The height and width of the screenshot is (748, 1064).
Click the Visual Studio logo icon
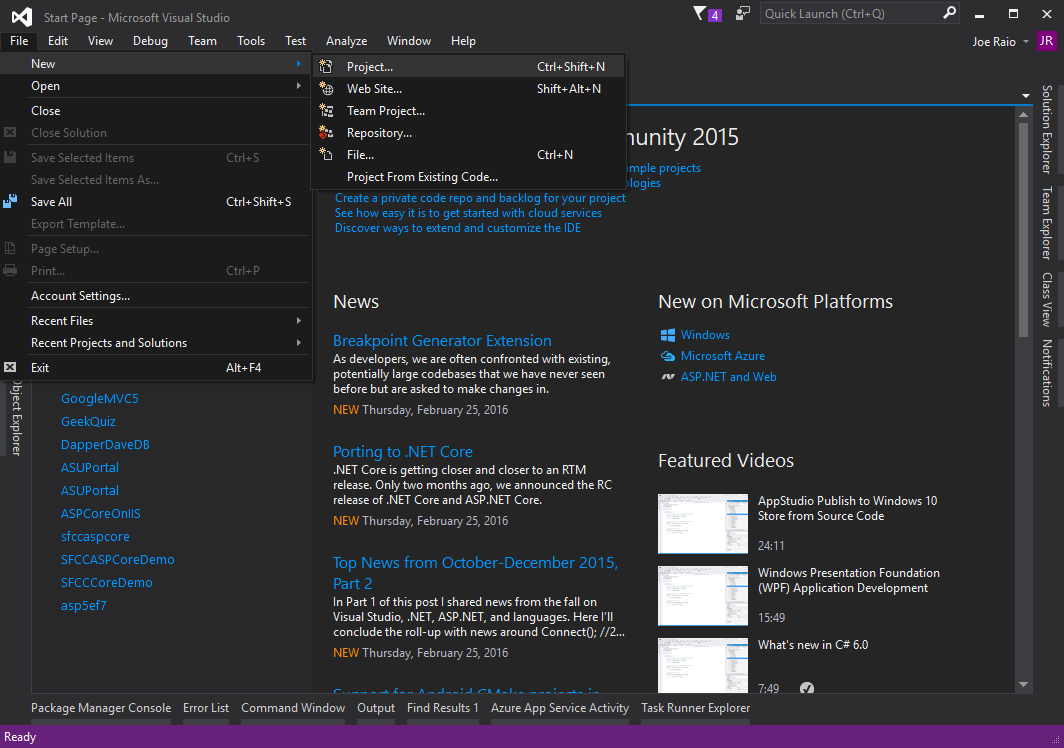pyautogui.click(x=22, y=17)
